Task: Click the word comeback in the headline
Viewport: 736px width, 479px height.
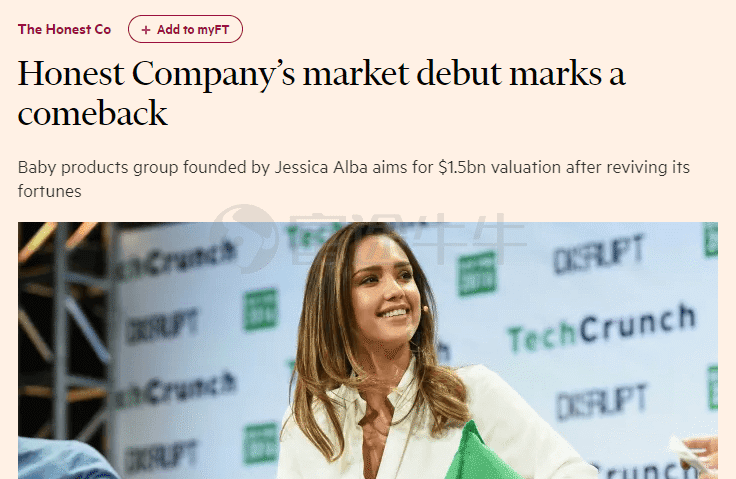Action: [92, 114]
